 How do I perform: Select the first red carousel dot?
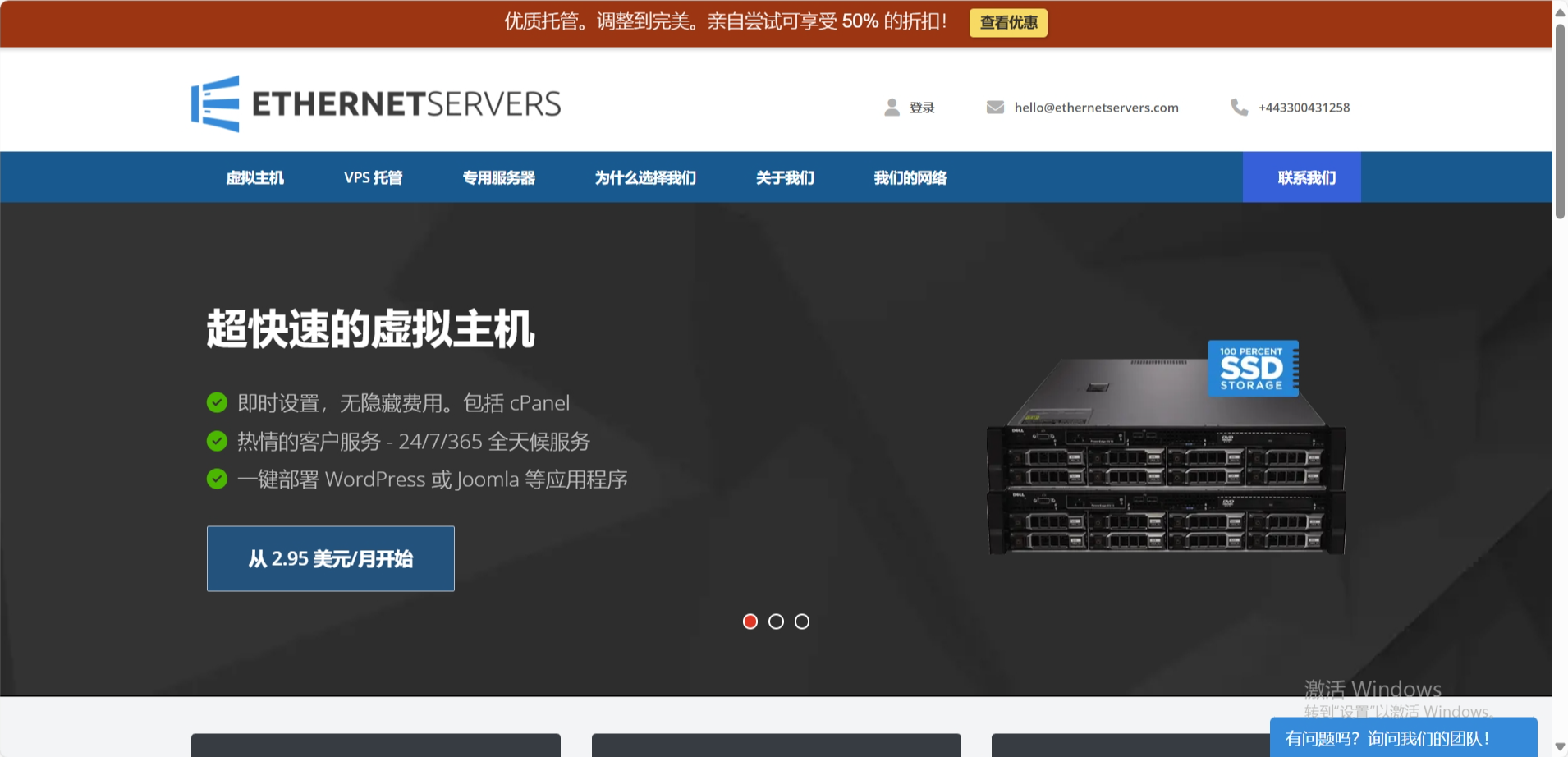coord(750,622)
